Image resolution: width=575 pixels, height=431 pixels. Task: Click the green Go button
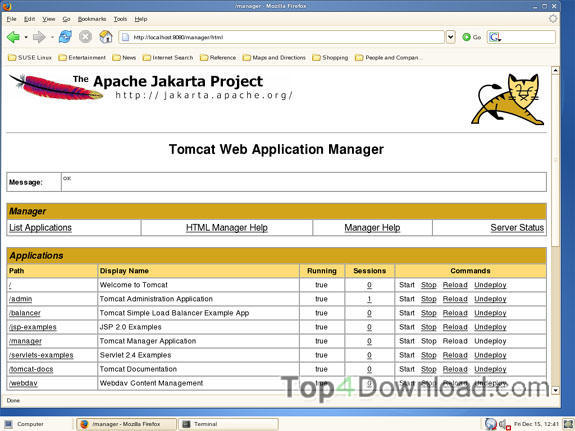[472, 37]
